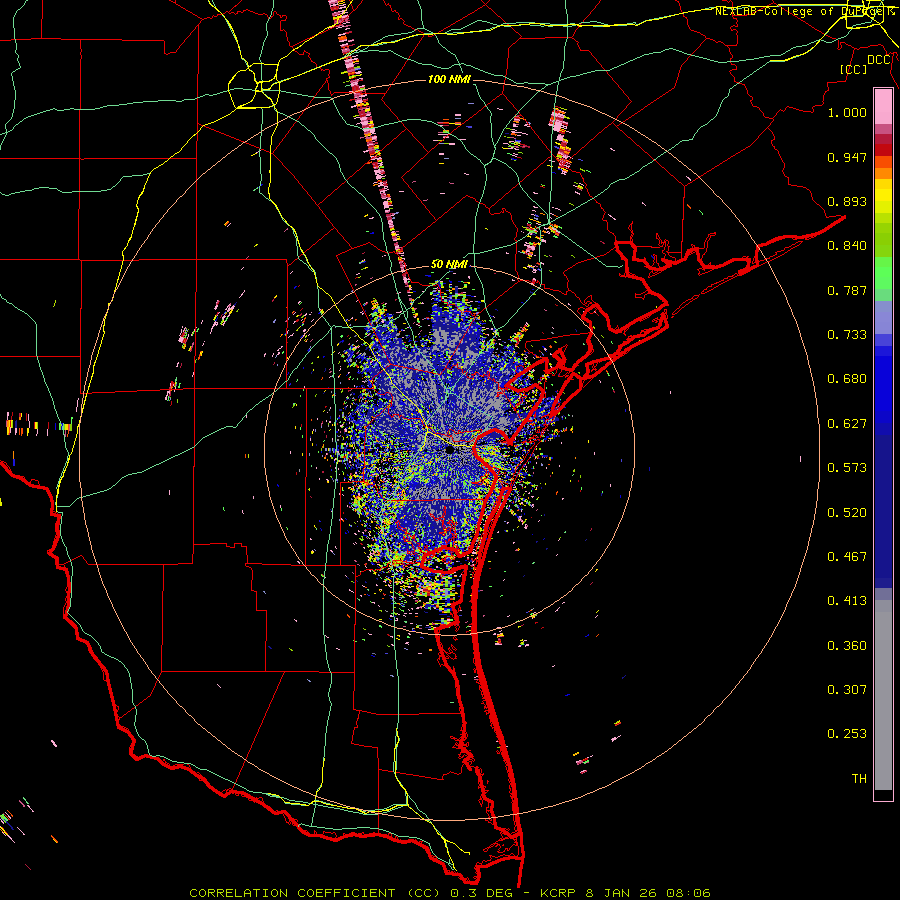Image resolution: width=900 pixels, height=900 pixels.
Task: Click the 0.467 color scale label
Action: [847, 557]
